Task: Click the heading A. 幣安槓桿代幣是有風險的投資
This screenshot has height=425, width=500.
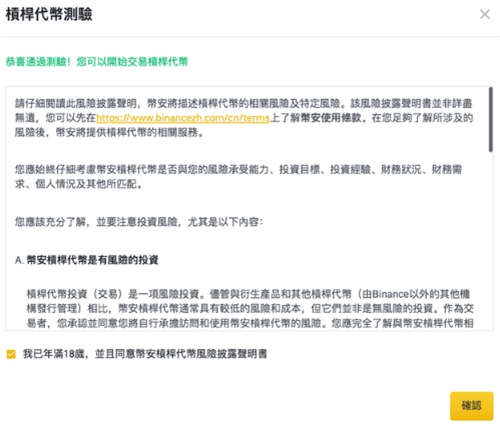Action: (86, 260)
